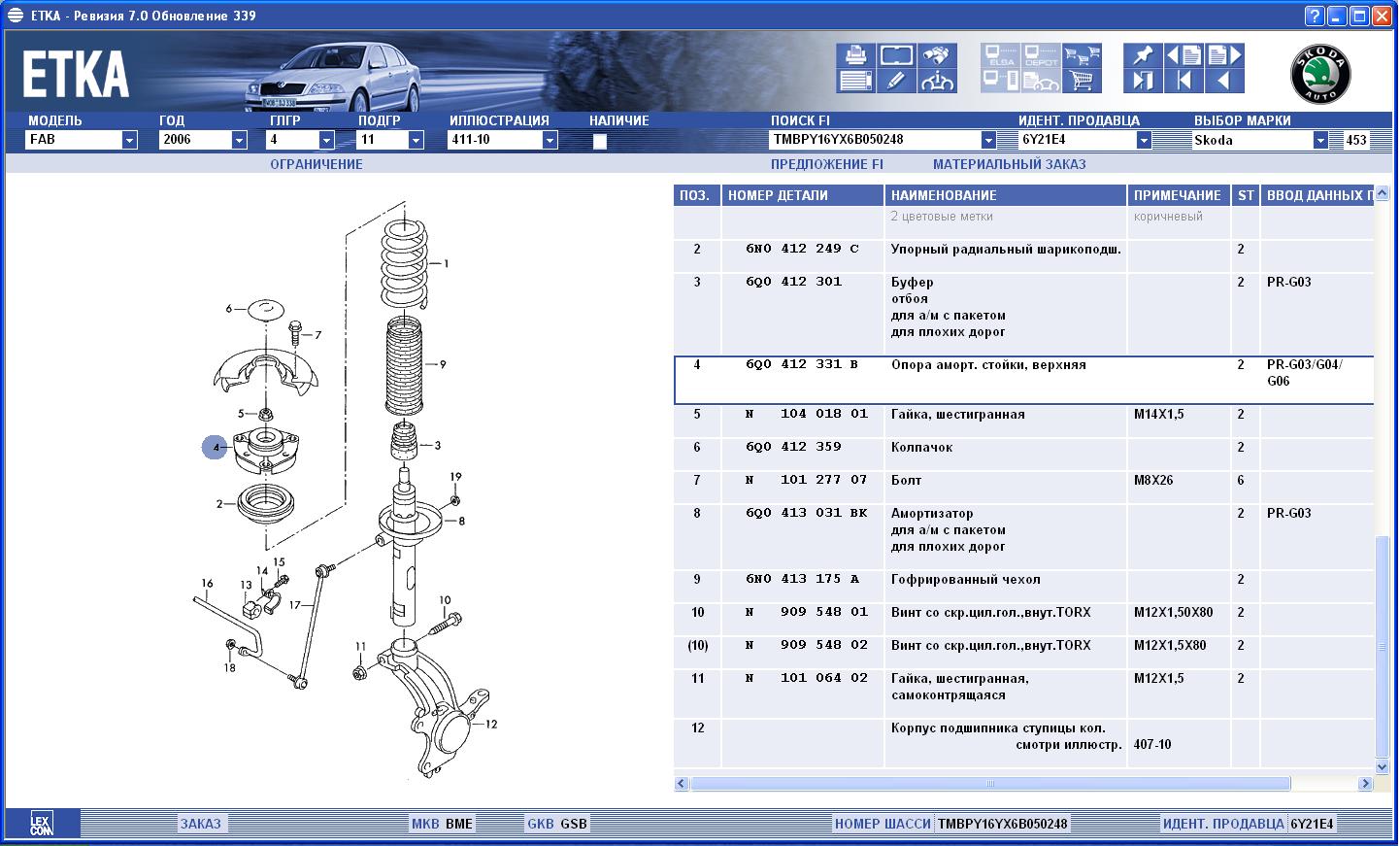This screenshot has width=1400, height=846.
Task: Click the ETKA title bar application icon
Action: [x=15, y=16]
